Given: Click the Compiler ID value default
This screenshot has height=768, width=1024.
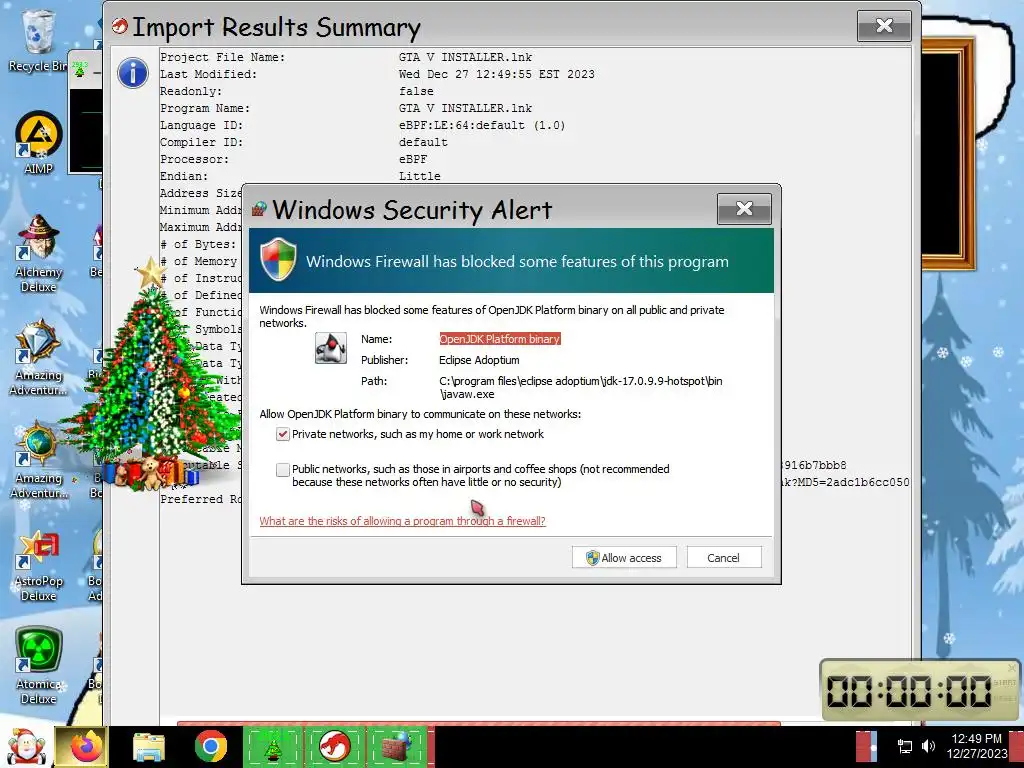Looking at the screenshot, I should 423,142.
